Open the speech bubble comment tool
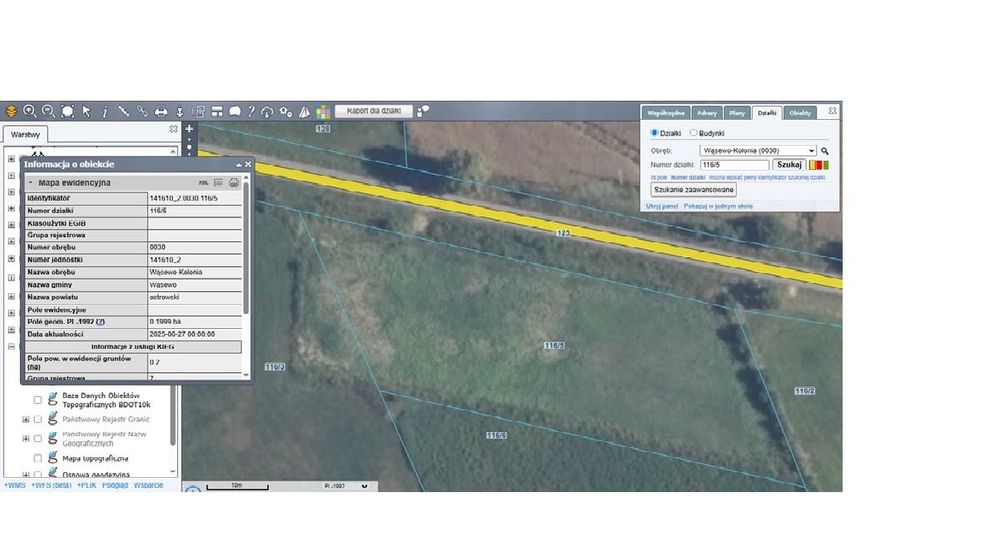Image resolution: width=1000 pixels, height=557 pixels. pos(235,111)
